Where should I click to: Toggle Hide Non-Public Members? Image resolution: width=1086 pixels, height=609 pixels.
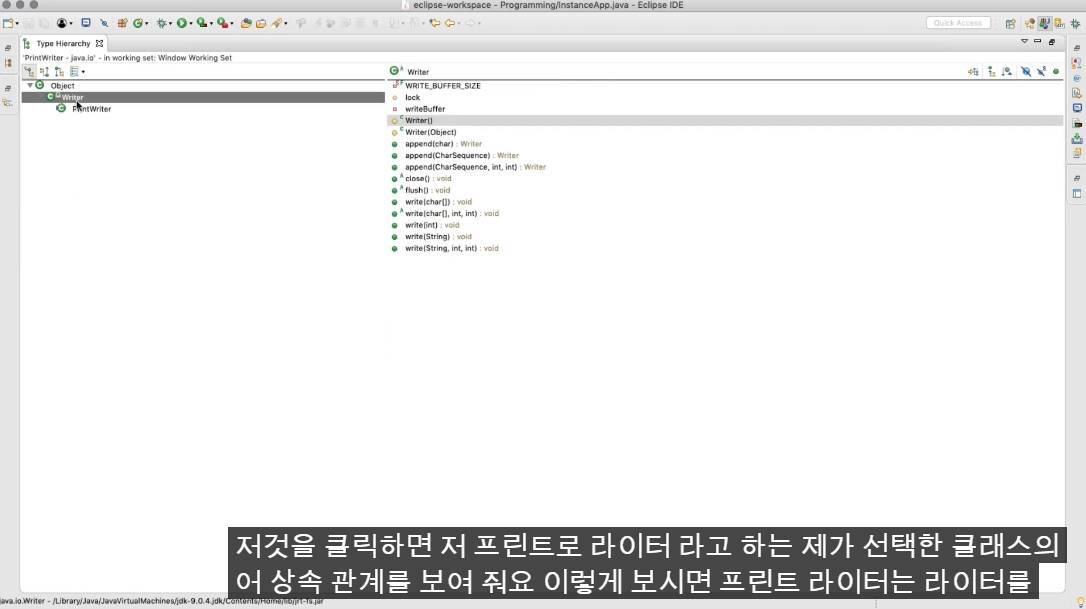coord(1056,71)
